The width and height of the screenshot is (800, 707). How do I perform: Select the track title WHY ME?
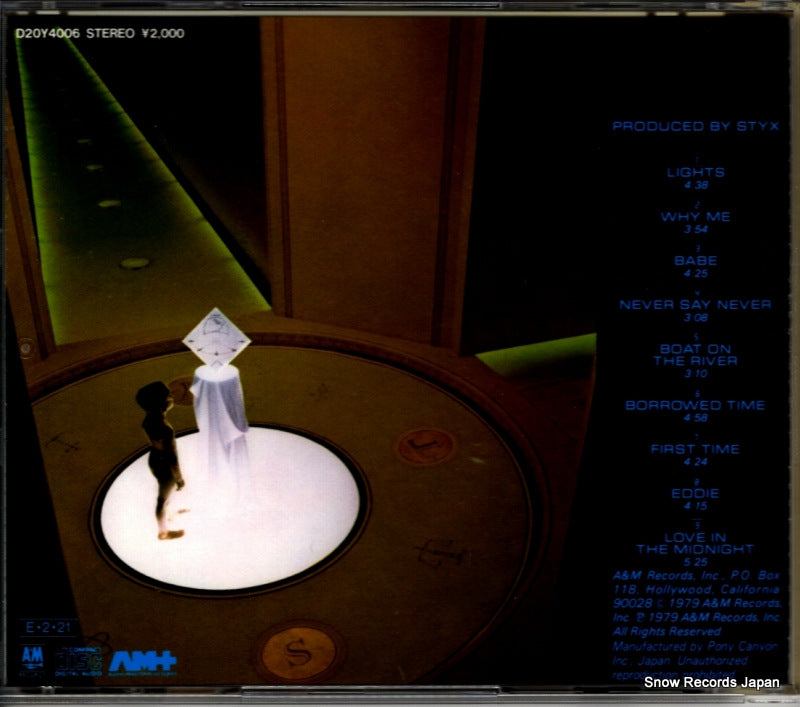click(696, 216)
